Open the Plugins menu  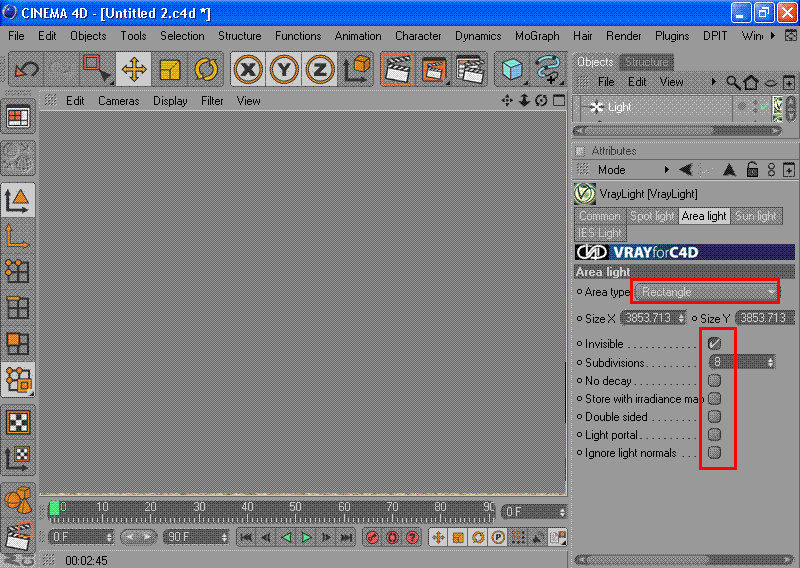click(672, 36)
